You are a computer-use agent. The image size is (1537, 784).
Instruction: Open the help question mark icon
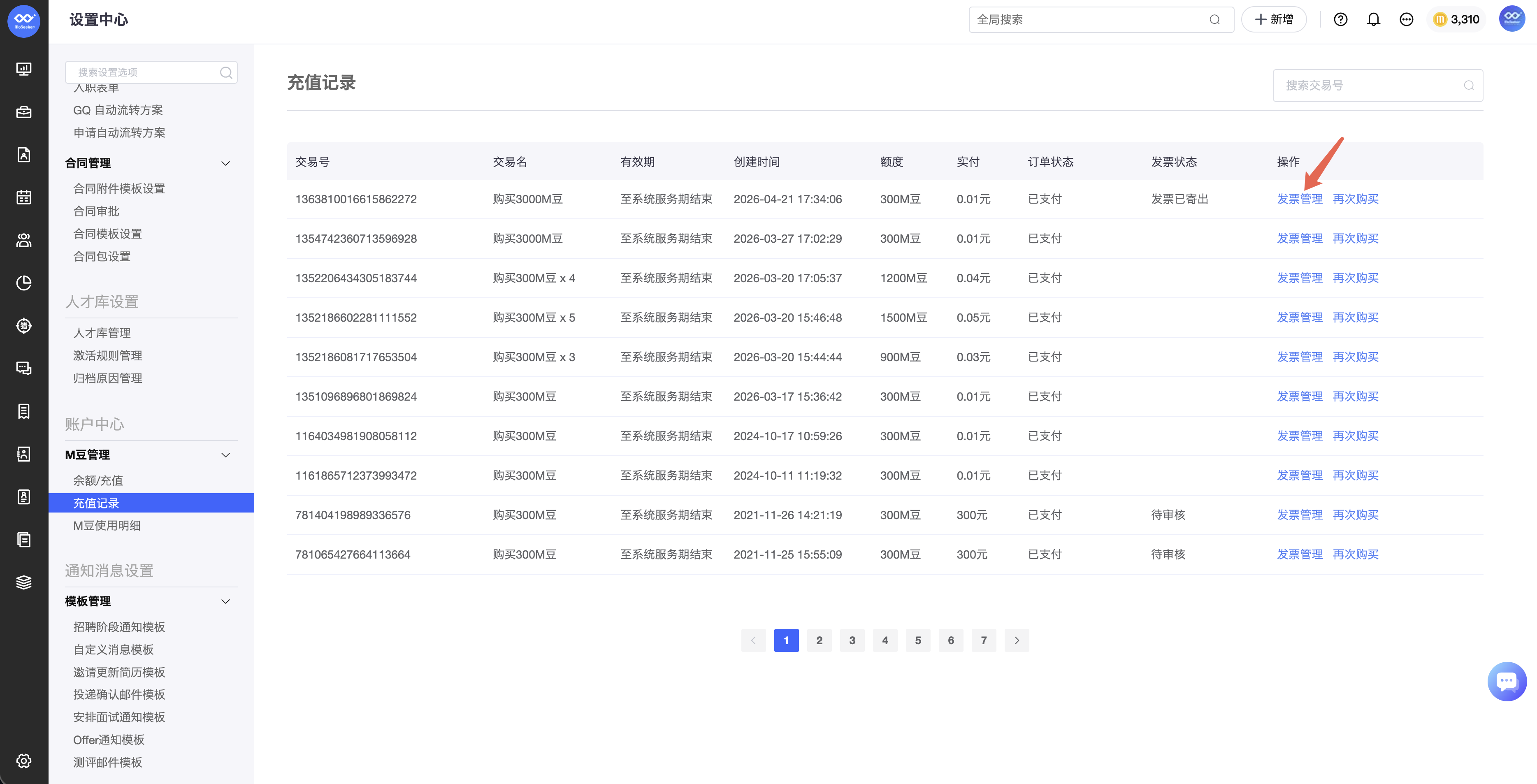tap(1340, 20)
